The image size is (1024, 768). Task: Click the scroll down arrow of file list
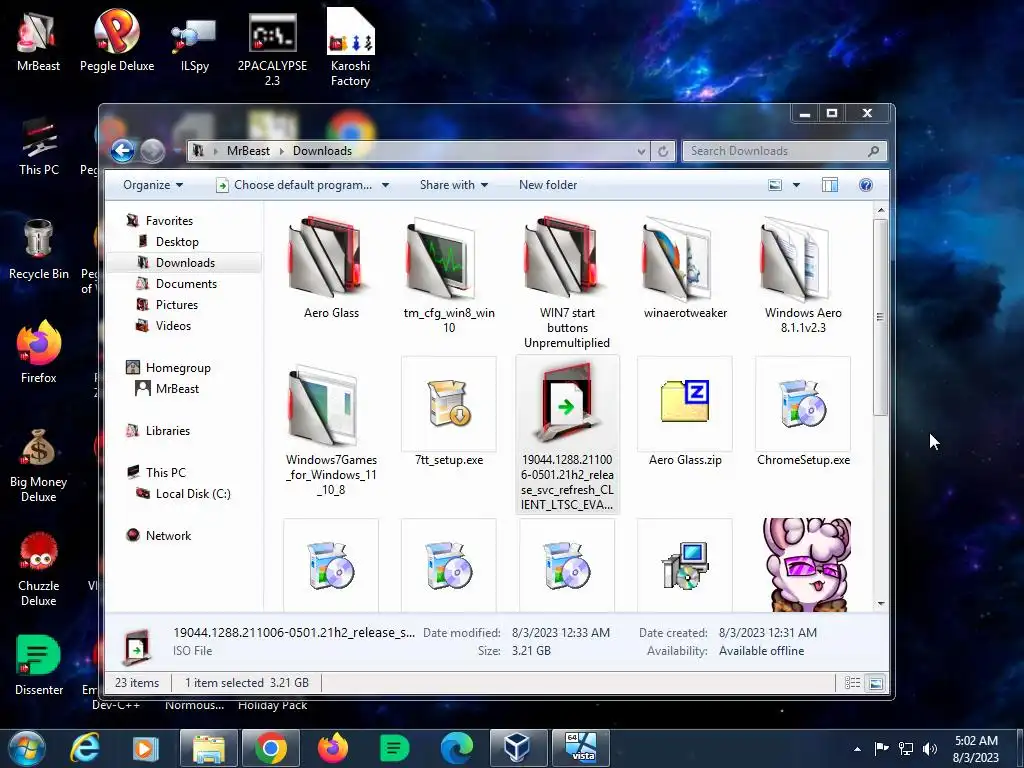[880, 603]
